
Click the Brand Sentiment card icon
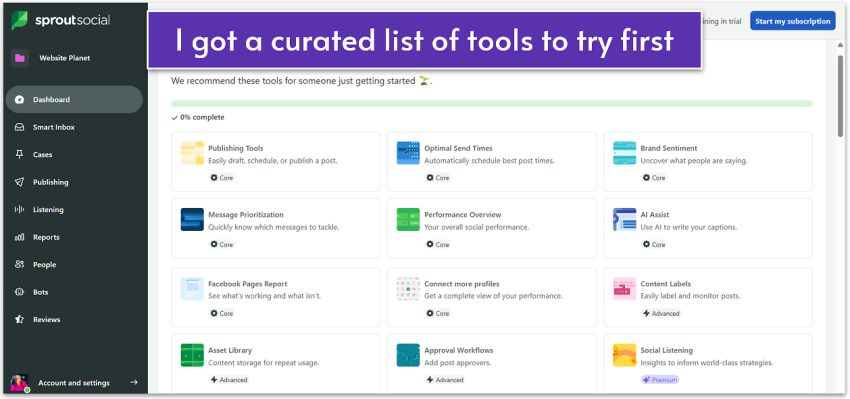click(x=624, y=153)
